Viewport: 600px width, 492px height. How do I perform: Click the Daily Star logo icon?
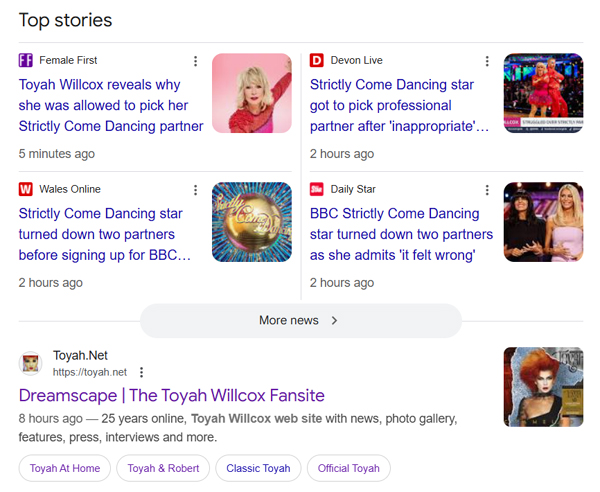(x=317, y=189)
